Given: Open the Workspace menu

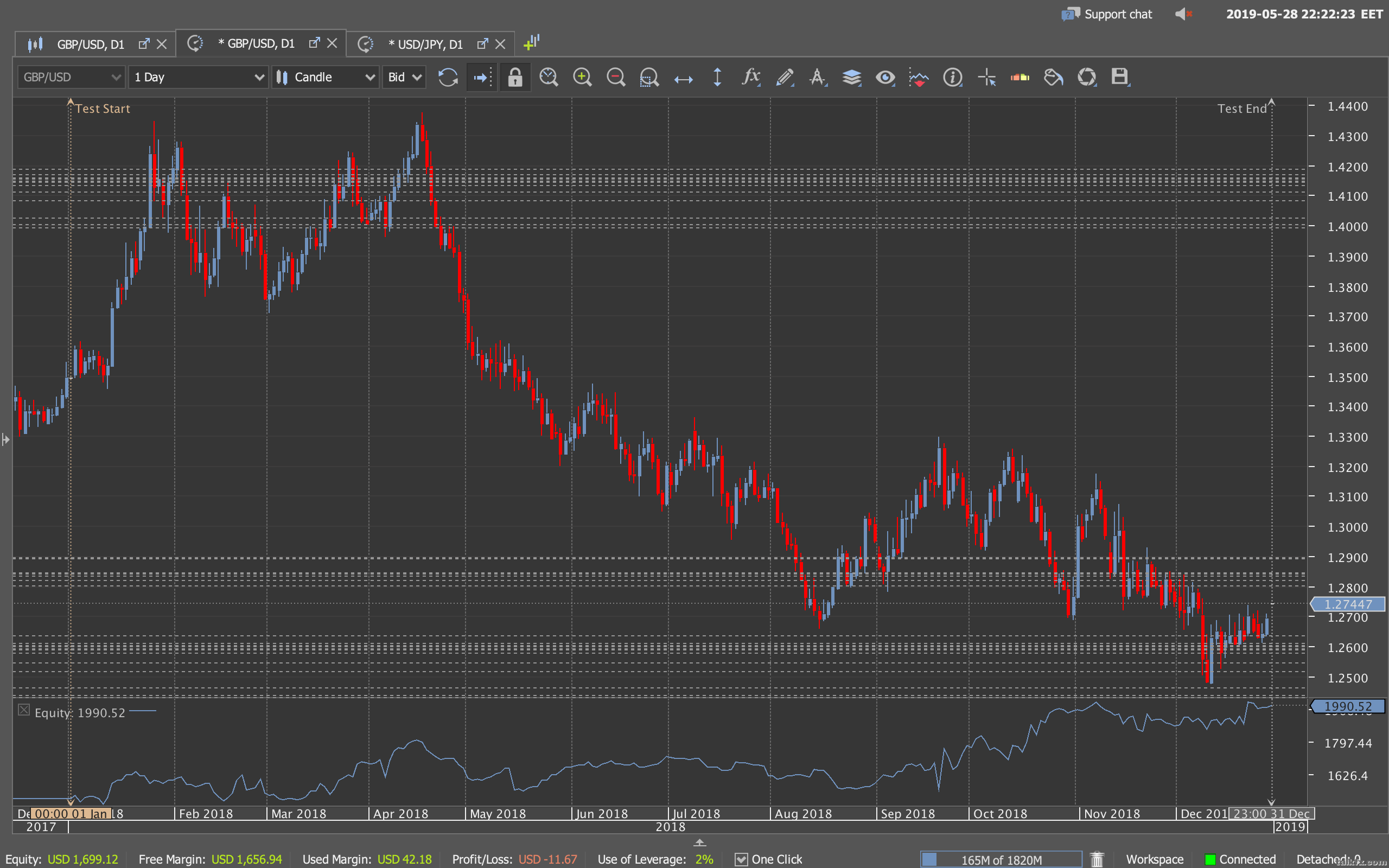Looking at the screenshot, I should pos(1154,859).
